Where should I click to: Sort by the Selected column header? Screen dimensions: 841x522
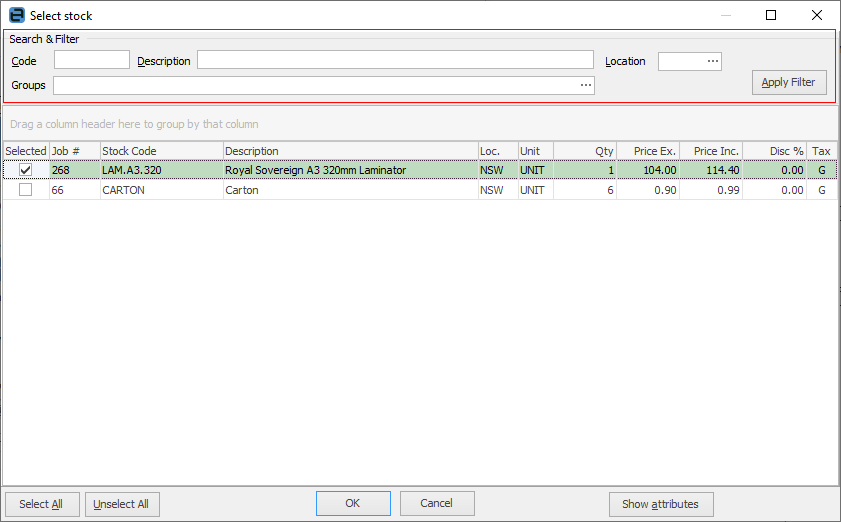pos(26,151)
